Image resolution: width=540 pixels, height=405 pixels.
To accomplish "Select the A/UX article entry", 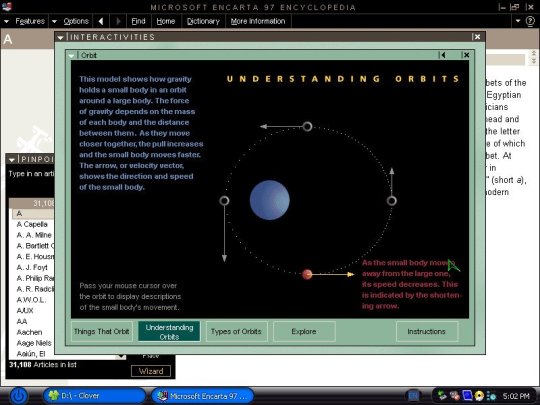I will tap(25, 311).
